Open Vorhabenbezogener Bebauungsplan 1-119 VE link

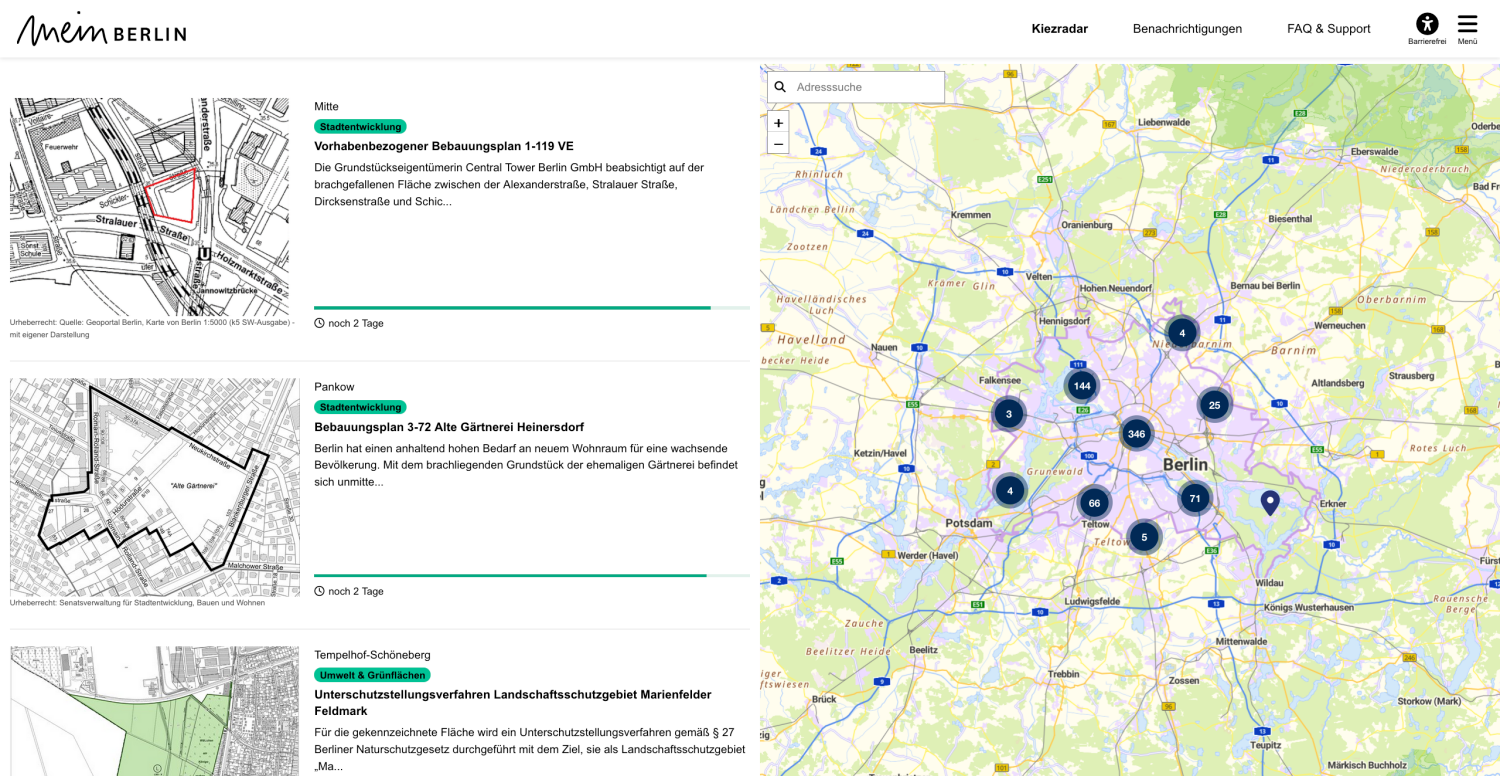coord(444,146)
